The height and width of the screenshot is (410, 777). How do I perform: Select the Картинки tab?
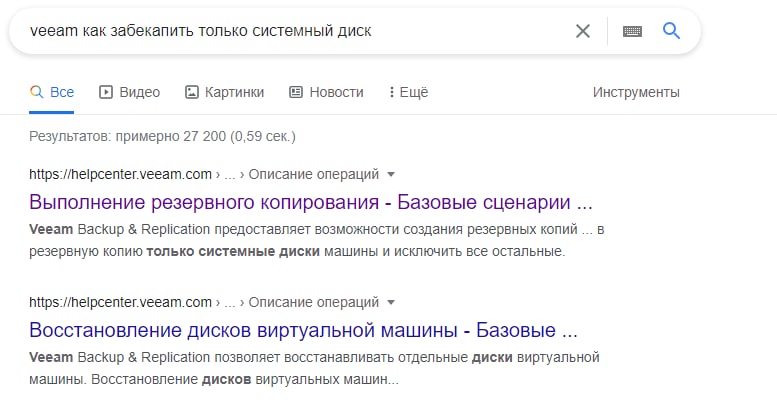(234, 92)
